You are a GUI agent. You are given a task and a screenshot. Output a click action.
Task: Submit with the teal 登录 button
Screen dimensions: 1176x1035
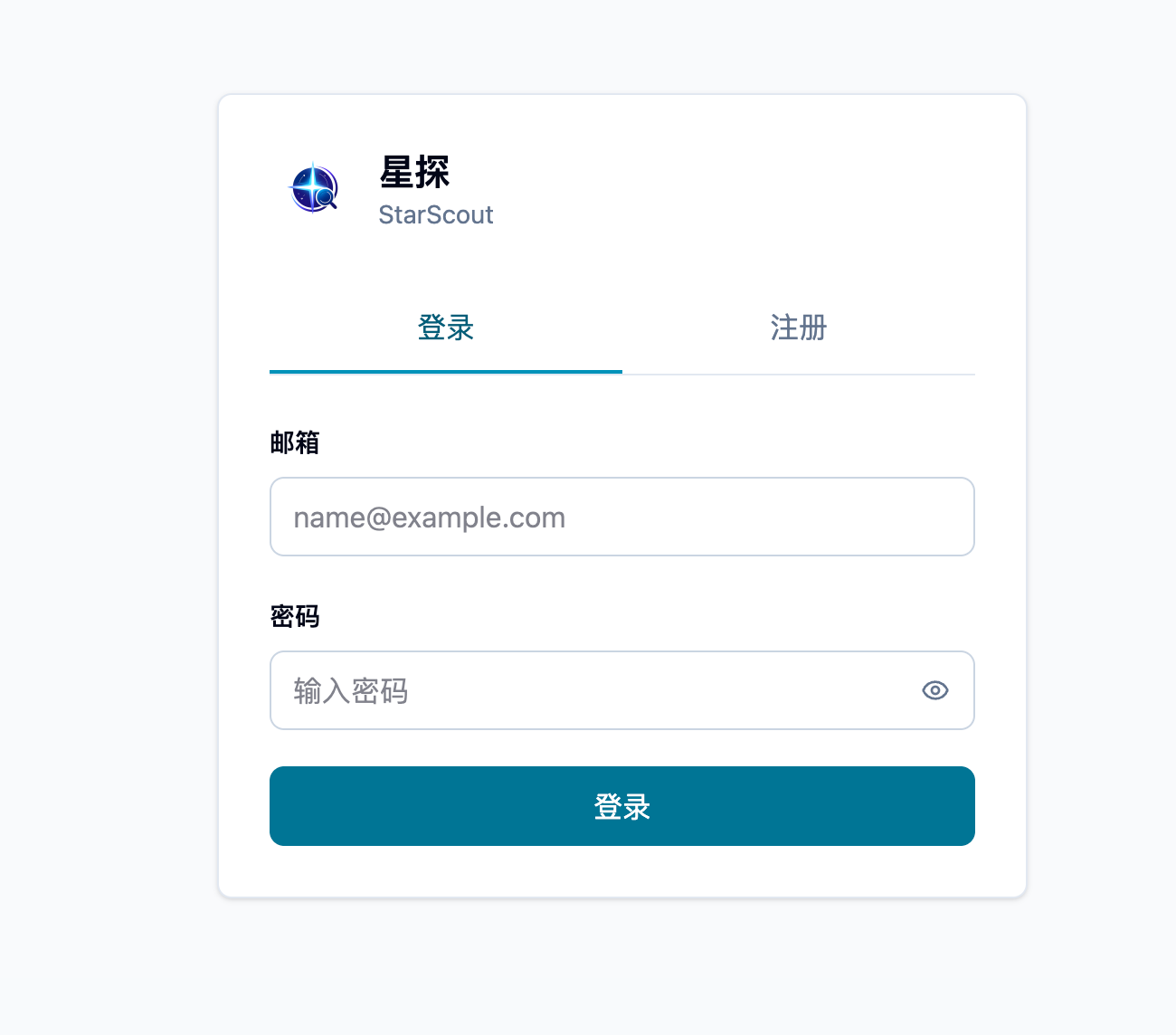coord(622,806)
